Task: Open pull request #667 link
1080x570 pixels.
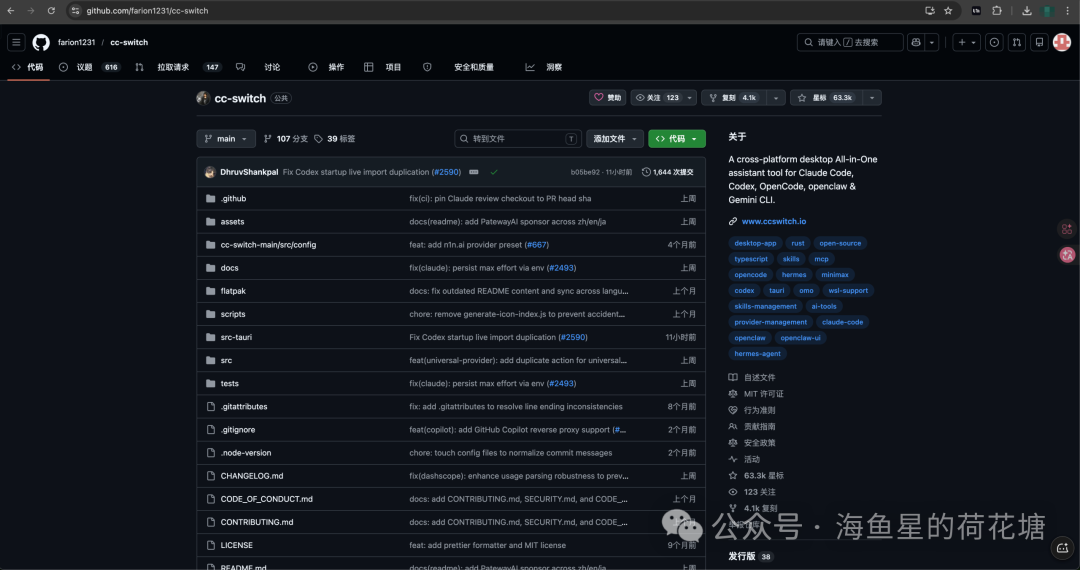Action: [x=537, y=244]
